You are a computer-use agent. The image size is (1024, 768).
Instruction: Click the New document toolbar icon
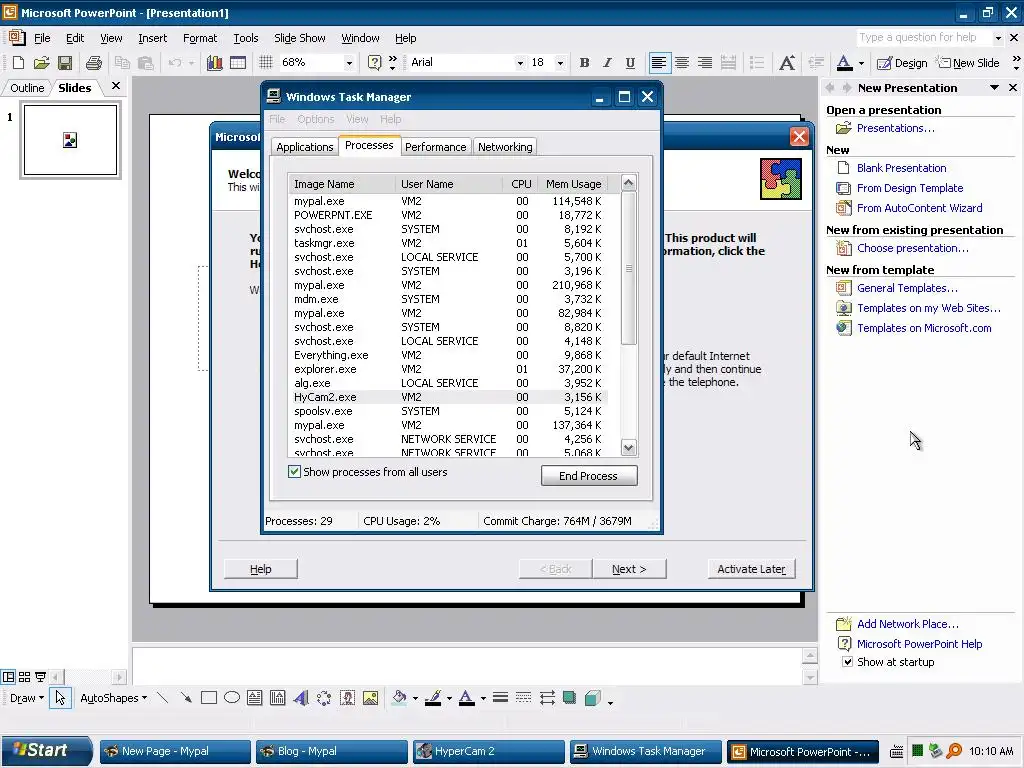pyautogui.click(x=18, y=63)
